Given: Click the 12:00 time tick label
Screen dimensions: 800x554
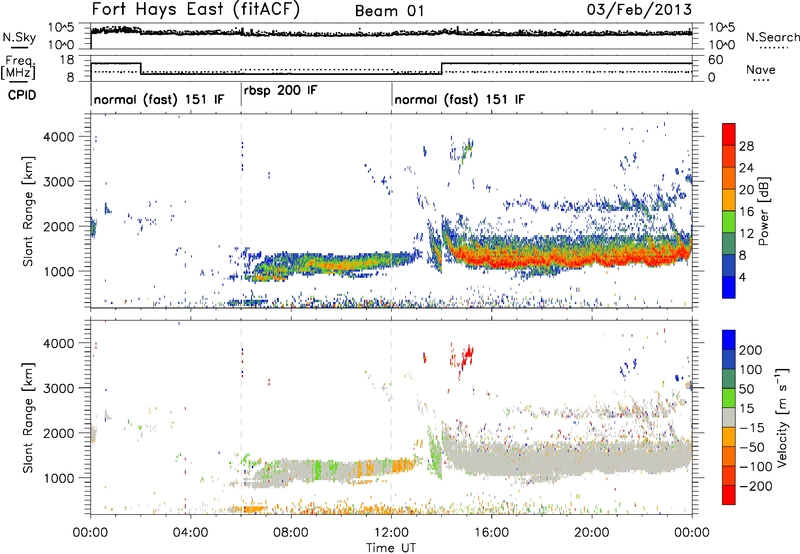Looking at the screenshot, I should (x=391, y=533).
